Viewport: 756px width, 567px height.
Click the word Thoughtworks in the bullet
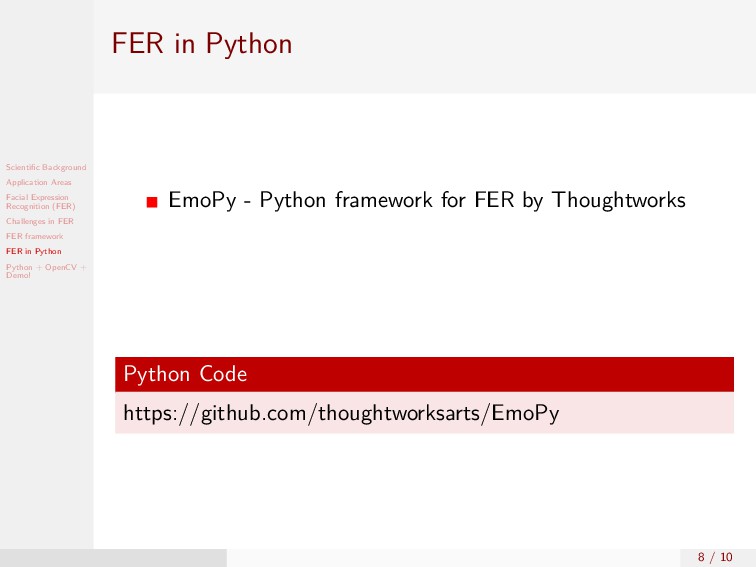(x=619, y=200)
